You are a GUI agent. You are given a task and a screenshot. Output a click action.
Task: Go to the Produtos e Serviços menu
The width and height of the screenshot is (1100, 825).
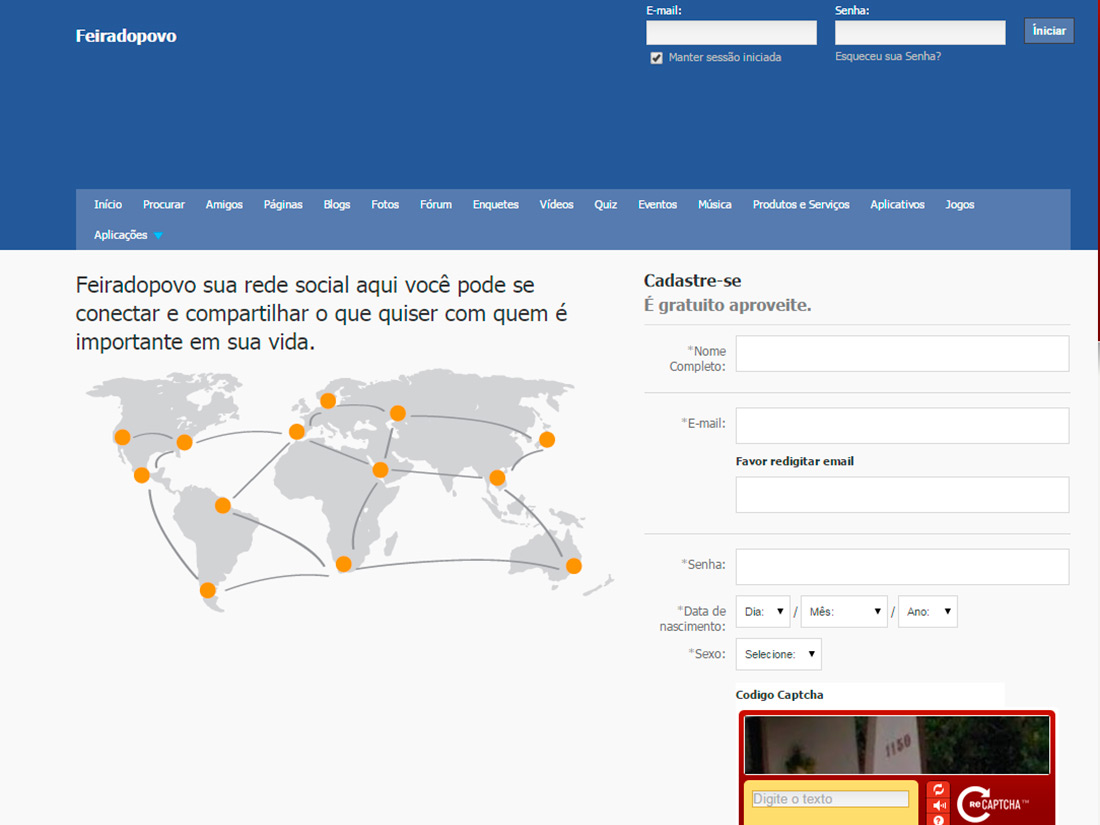pos(801,205)
